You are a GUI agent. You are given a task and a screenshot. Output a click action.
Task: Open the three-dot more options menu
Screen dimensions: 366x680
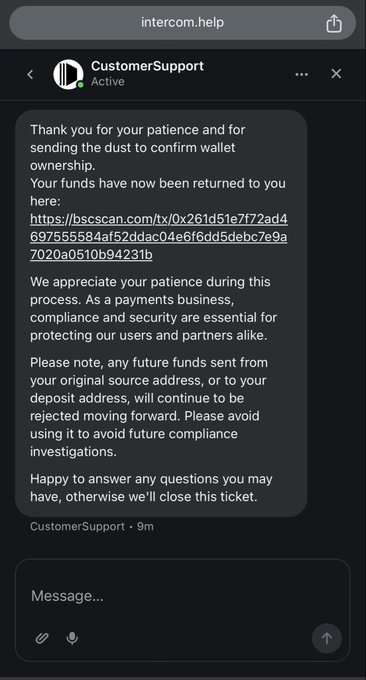(x=301, y=75)
